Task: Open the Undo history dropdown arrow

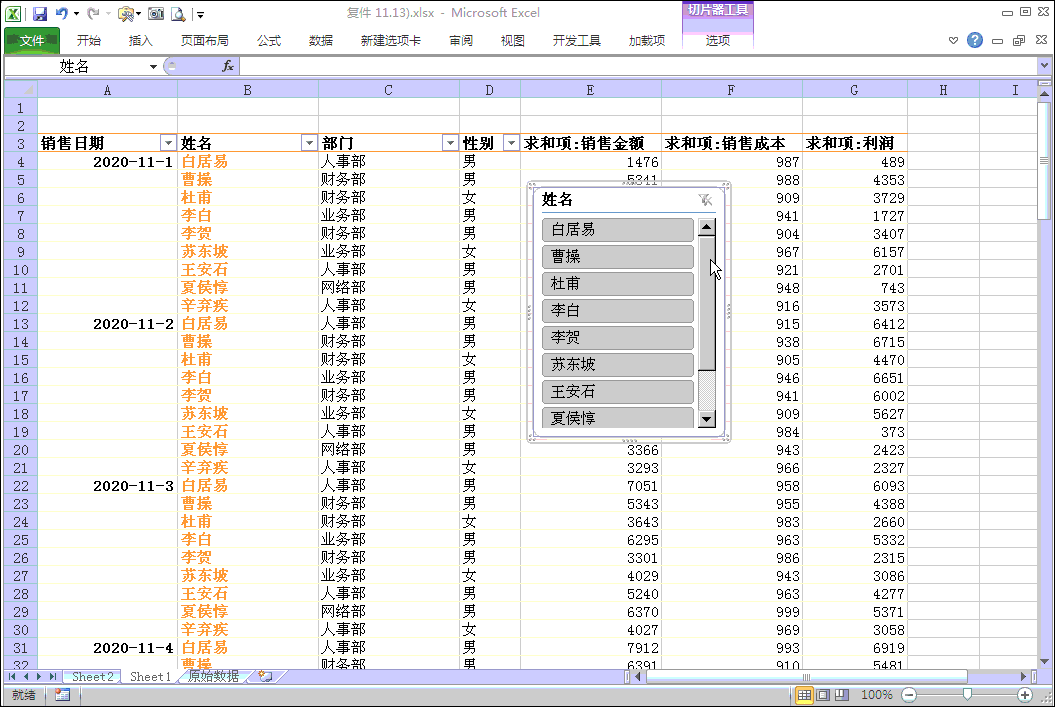Action: (76, 13)
